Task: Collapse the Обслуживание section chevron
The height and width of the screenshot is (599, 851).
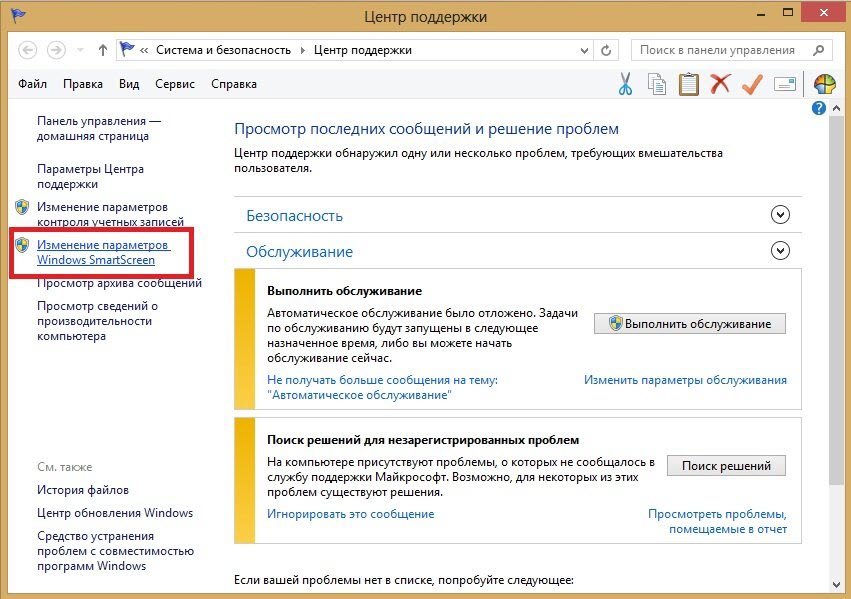Action: (781, 252)
